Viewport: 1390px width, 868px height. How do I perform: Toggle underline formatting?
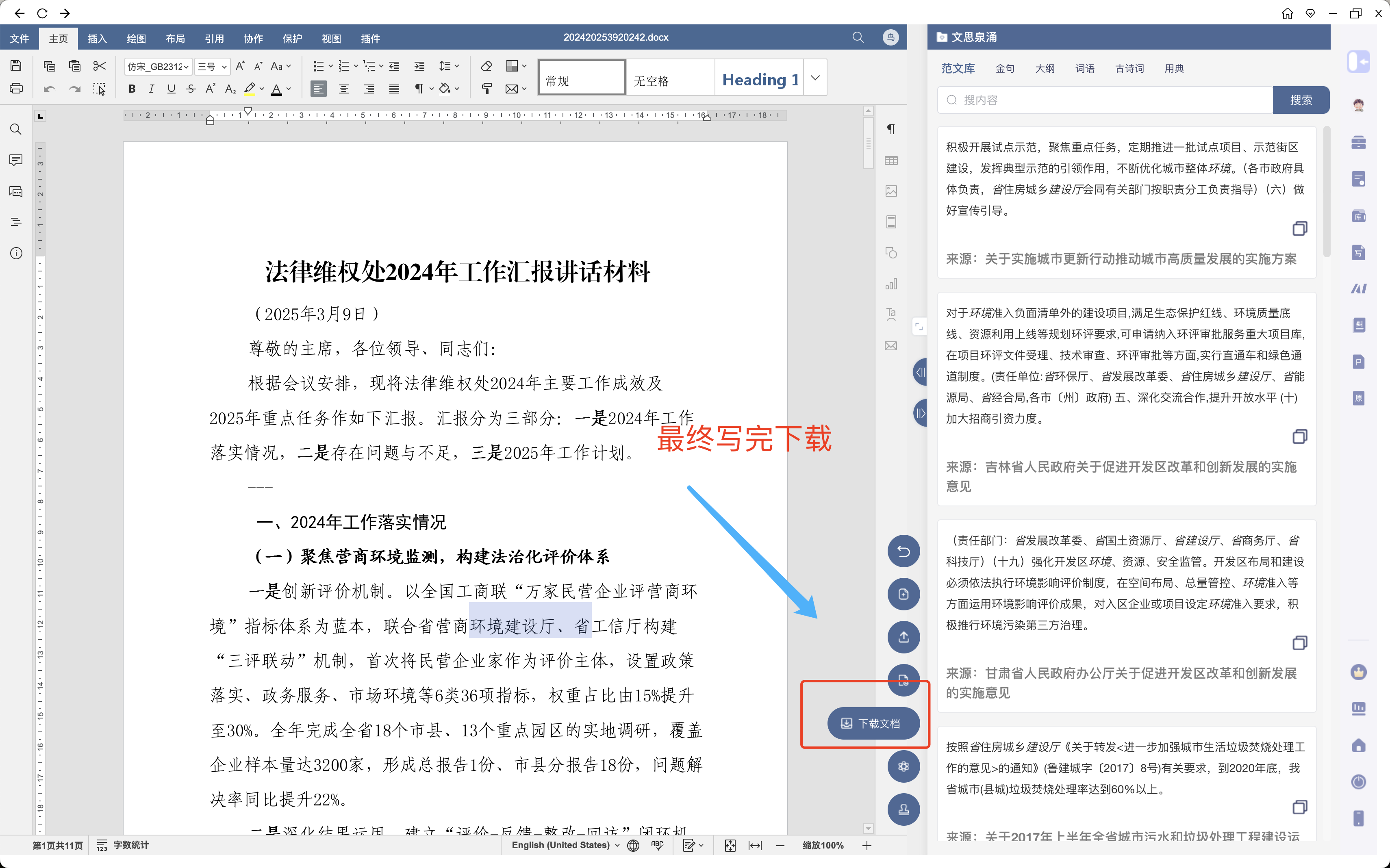click(171, 89)
